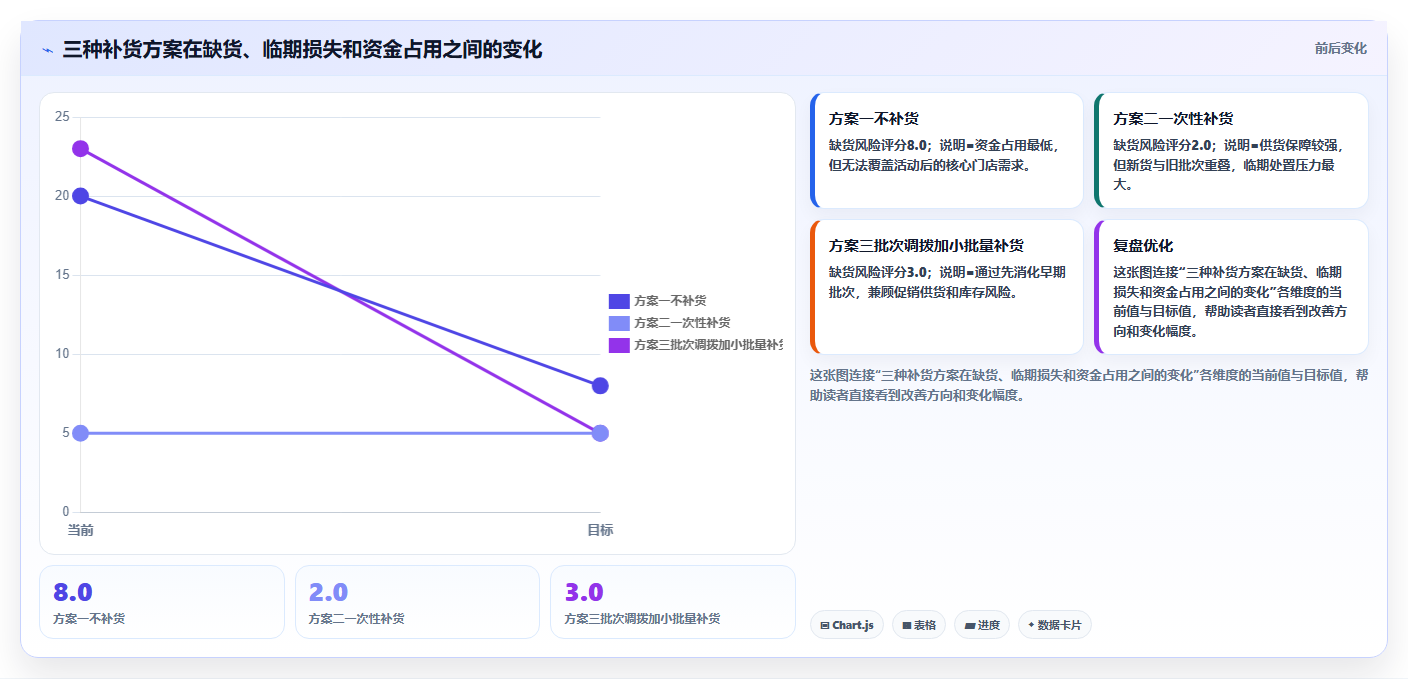Viewport: 1408px width, 679px height.
Task: Click the value-5 data point at 目标
Action: click(600, 433)
